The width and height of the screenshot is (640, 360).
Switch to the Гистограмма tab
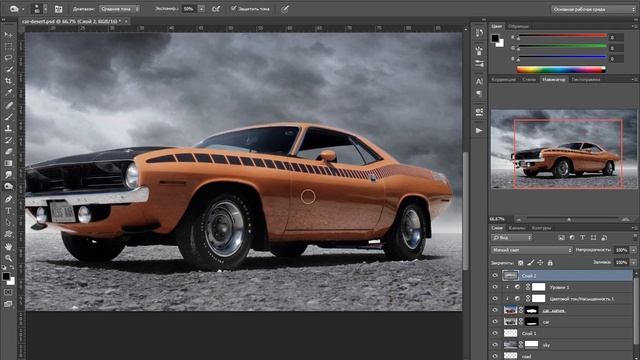[586, 80]
